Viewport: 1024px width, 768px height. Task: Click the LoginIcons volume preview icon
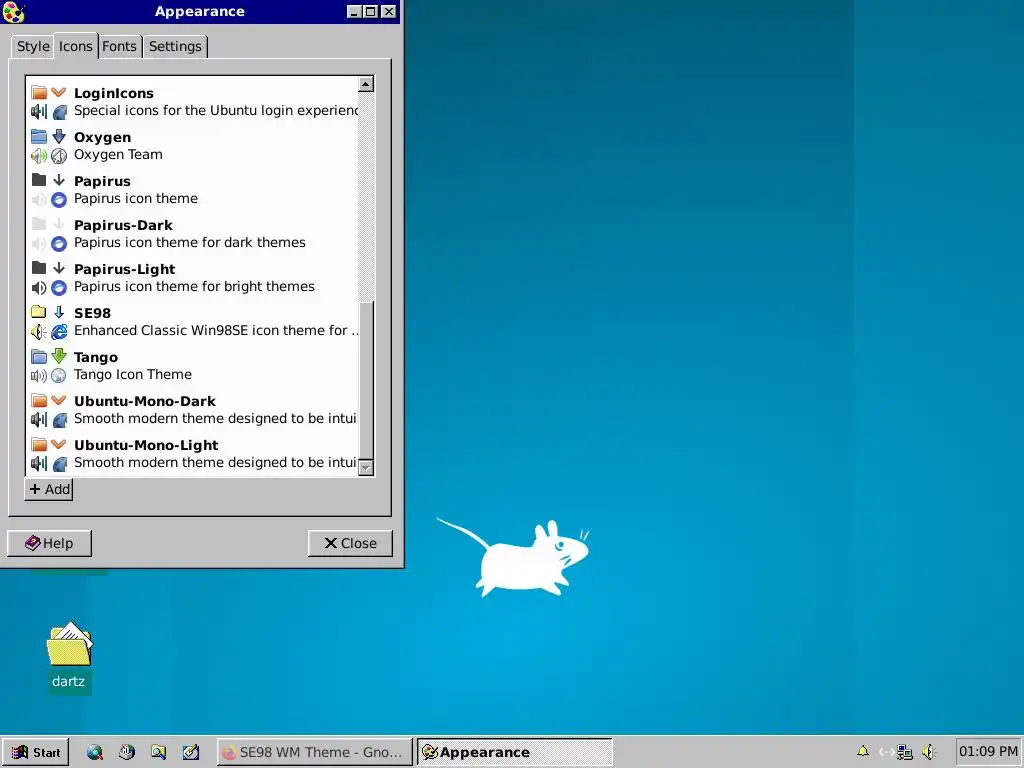pyautogui.click(x=39, y=112)
